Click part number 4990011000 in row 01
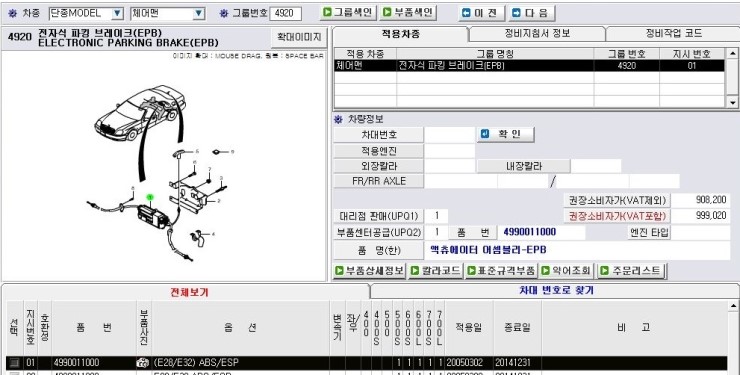The width and height of the screenshot is (740, 375). pyautogui.click(x=76, y=363)
